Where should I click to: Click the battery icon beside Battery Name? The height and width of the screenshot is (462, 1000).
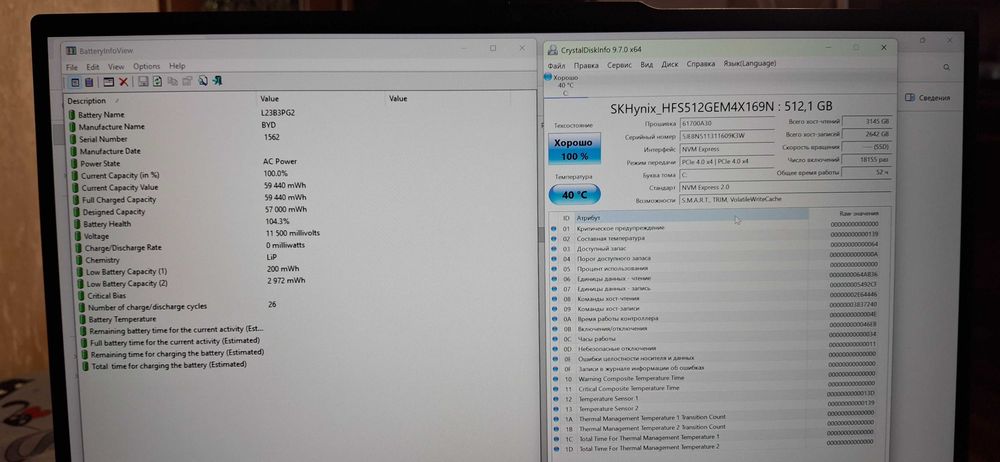pos(72,114)
